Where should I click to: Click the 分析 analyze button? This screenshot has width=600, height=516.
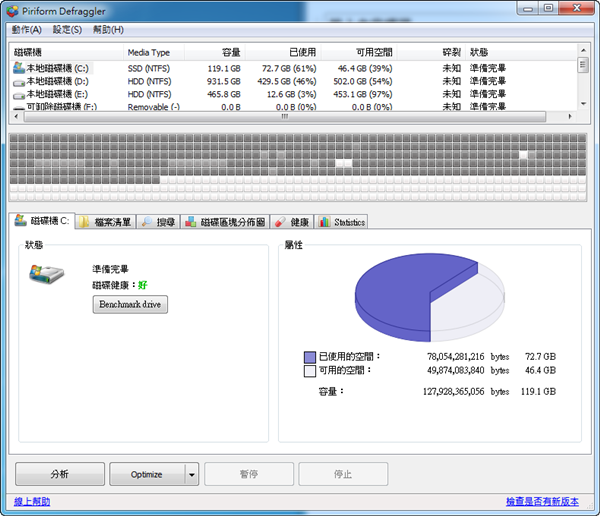click(60, 474)
